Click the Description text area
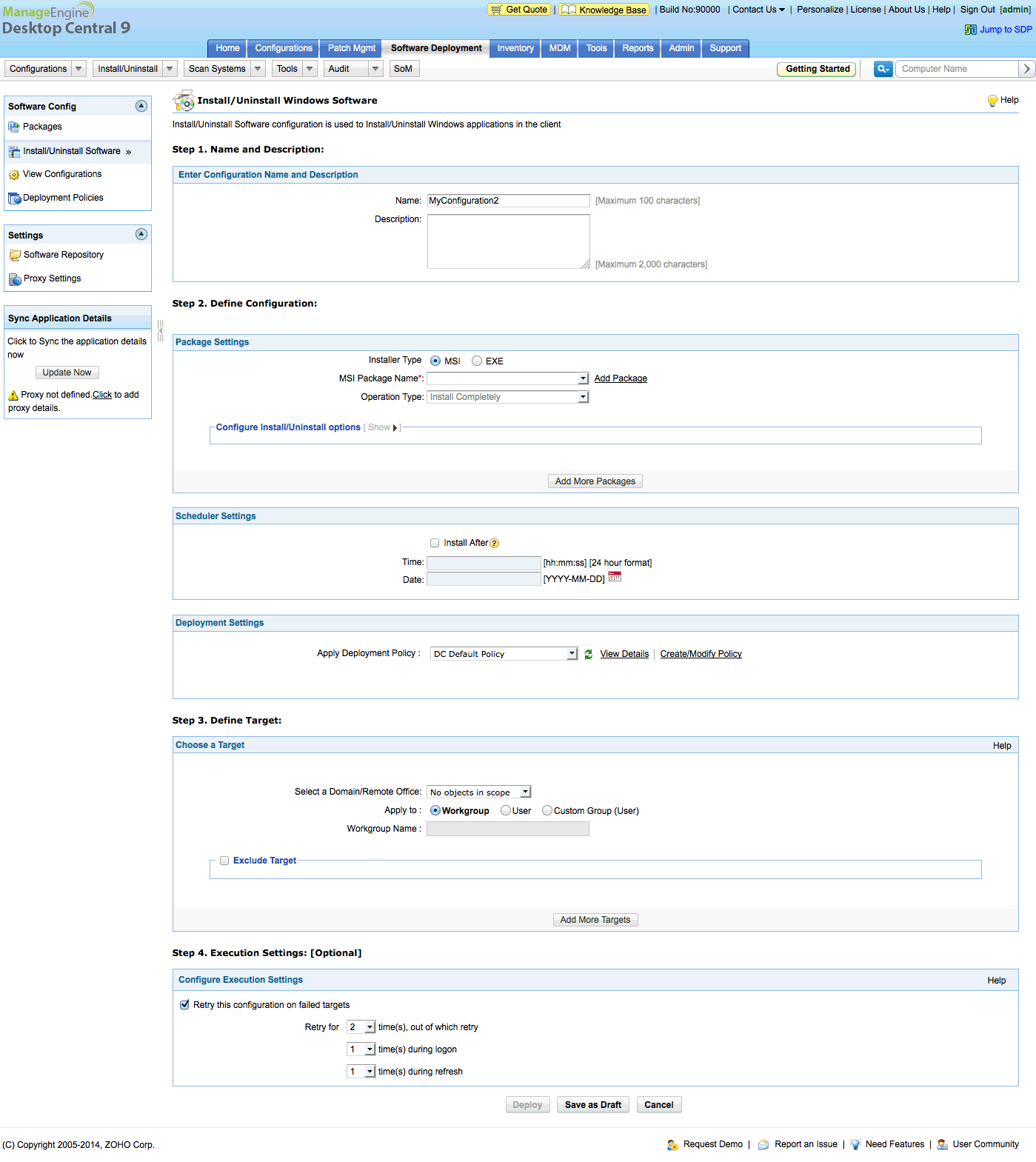Image resolution: width=1036 pixels, height=1162 pixels. pos(509,241)
